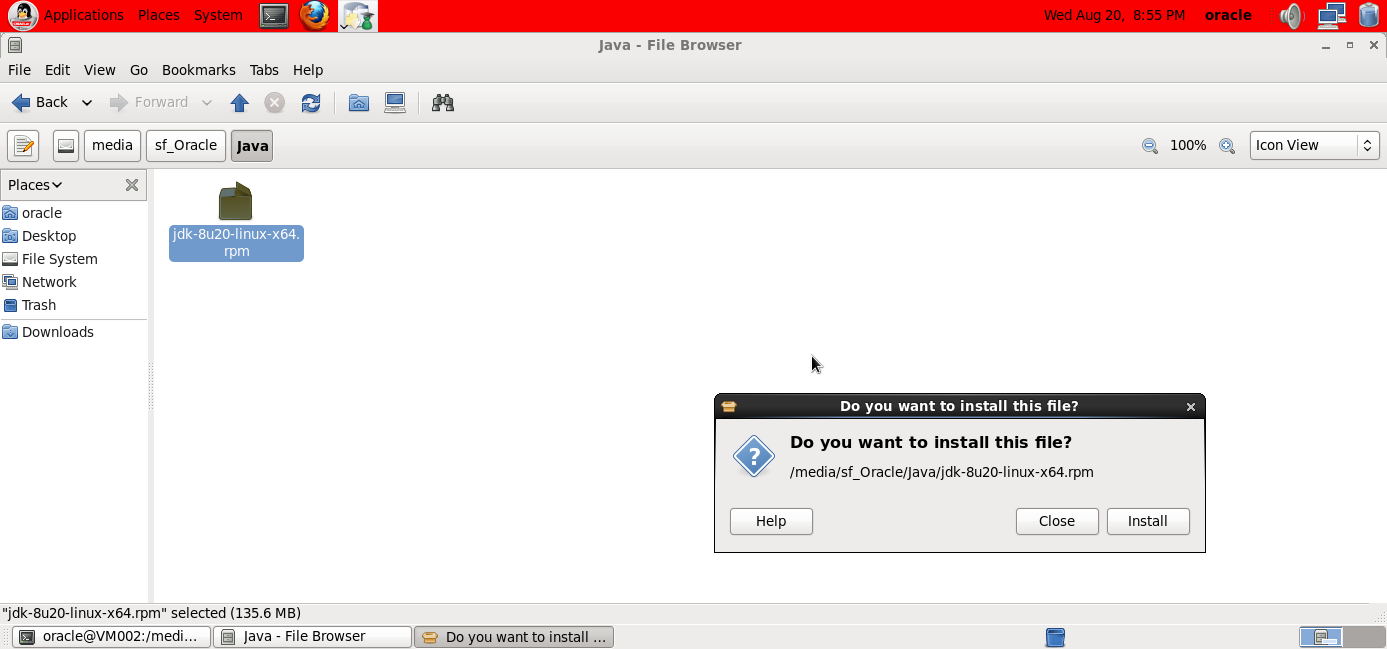Open oracle home in Places sidebar

pyautogui.click(x=42, y=213)
